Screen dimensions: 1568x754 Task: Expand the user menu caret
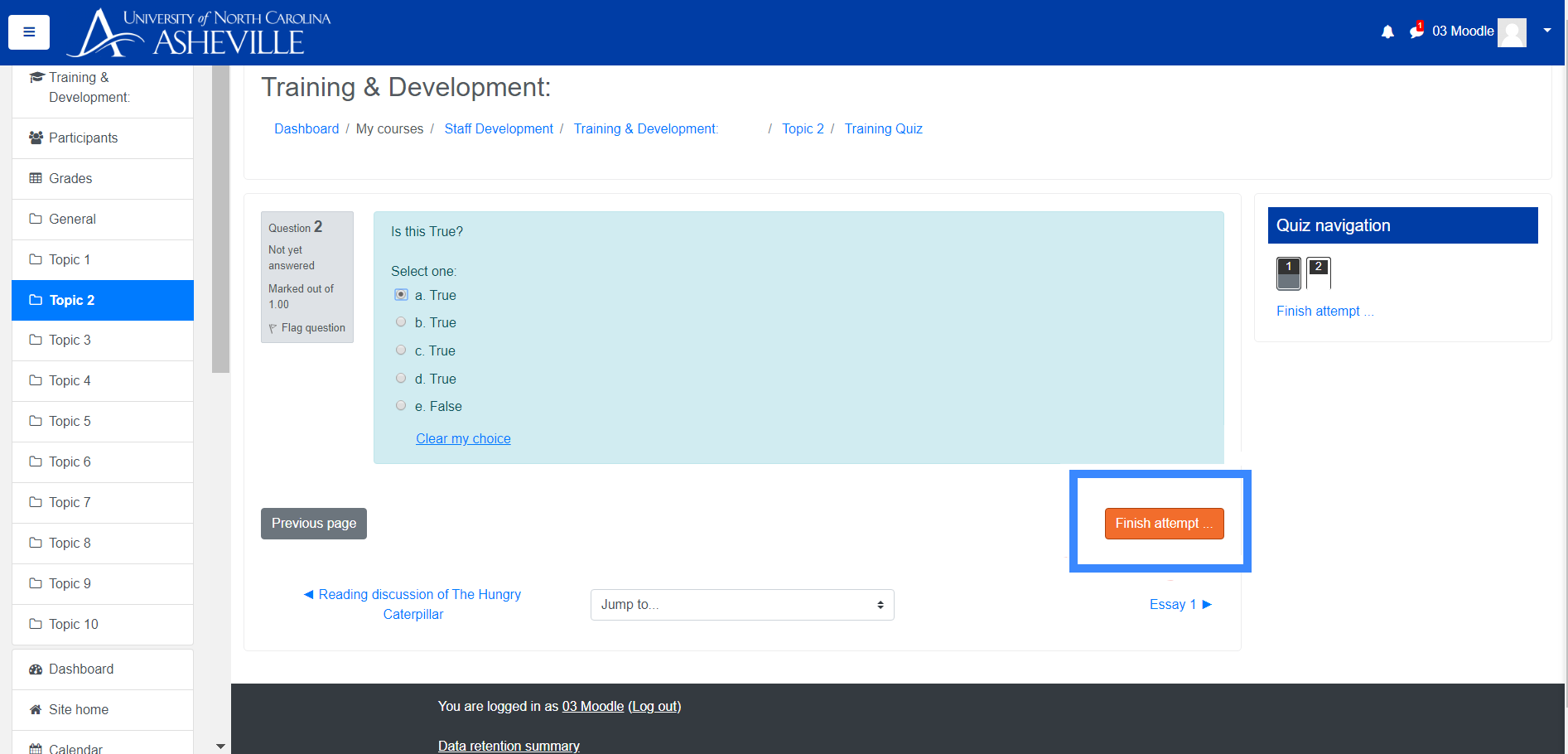click(1546, 31)
